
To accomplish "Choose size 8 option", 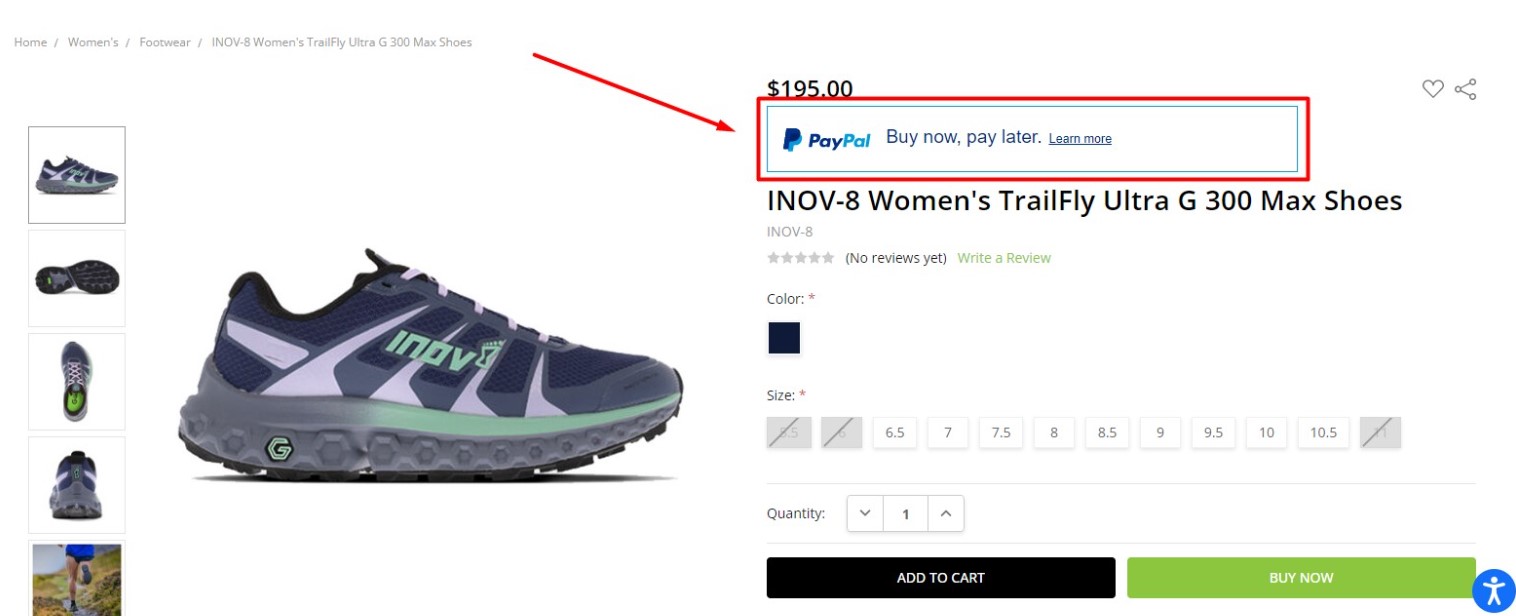I will coord(1054,433).
